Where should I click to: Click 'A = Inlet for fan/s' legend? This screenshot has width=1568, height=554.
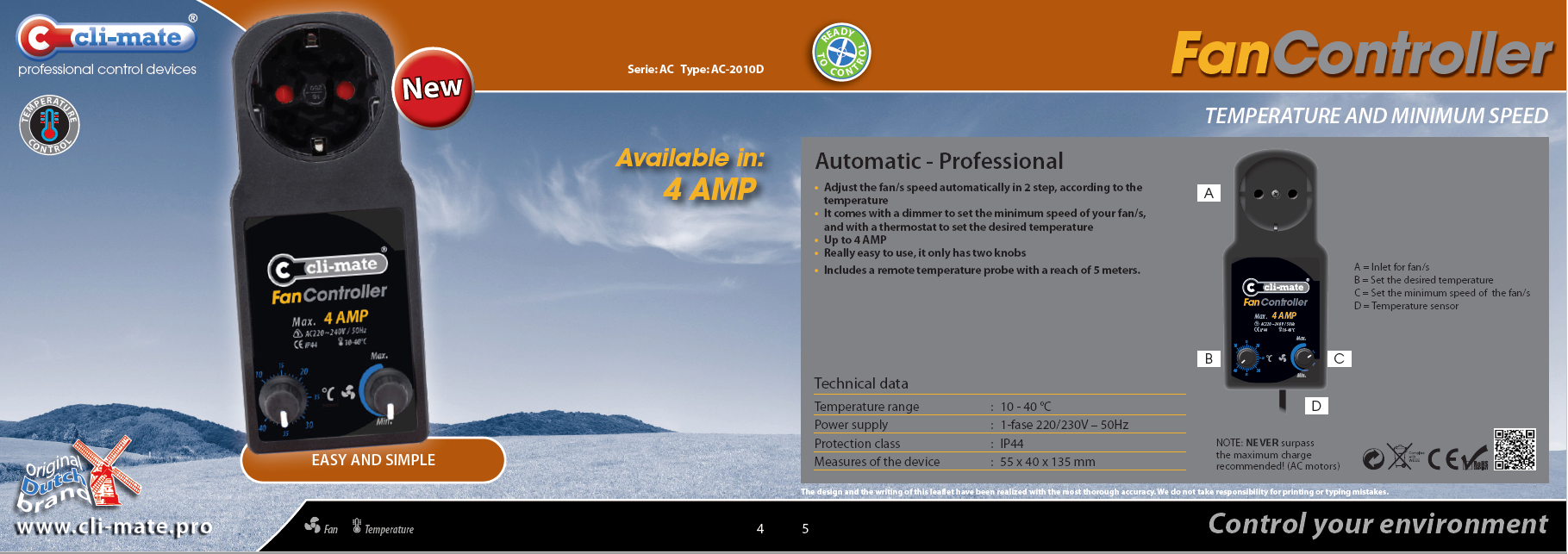[1391, 267]
